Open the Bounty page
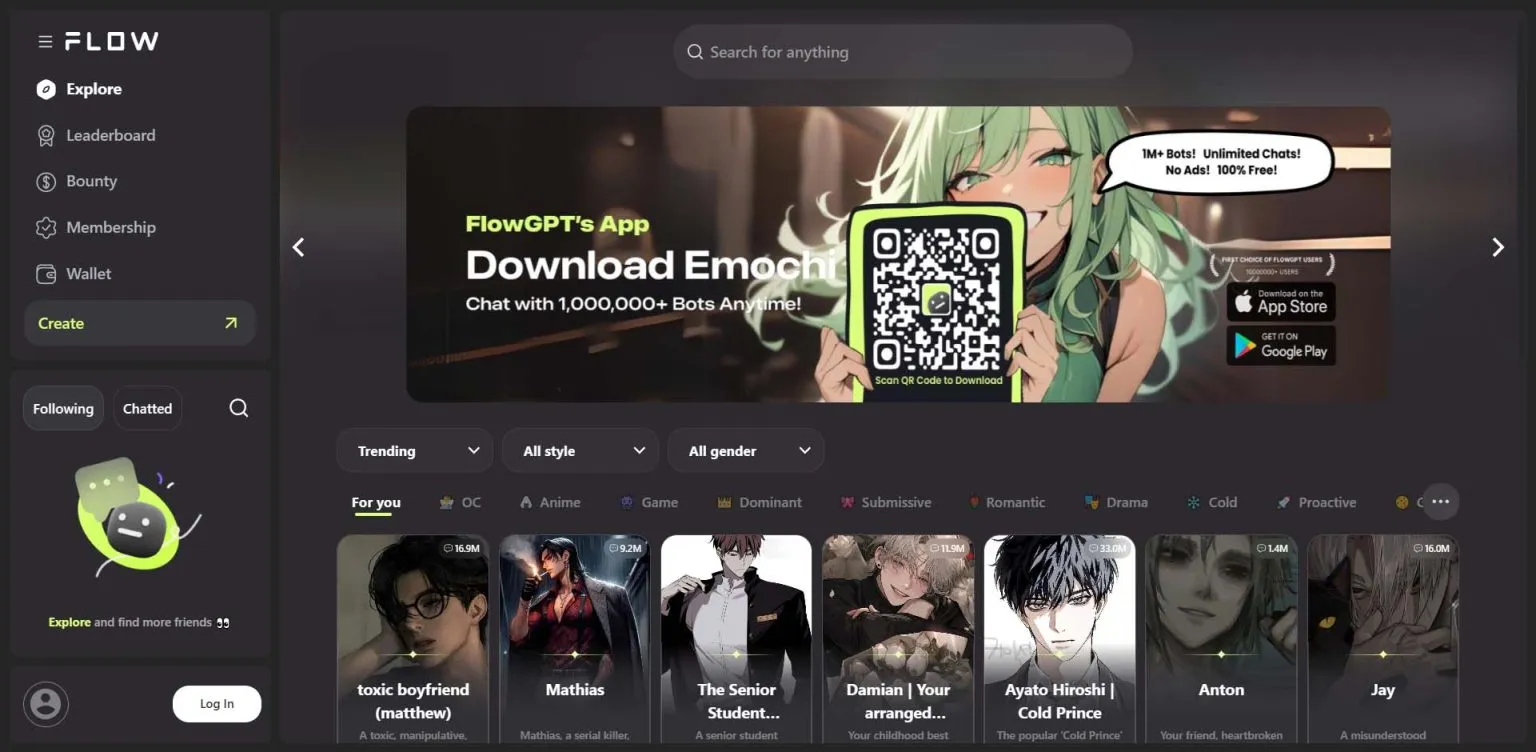 click(89, 181)
